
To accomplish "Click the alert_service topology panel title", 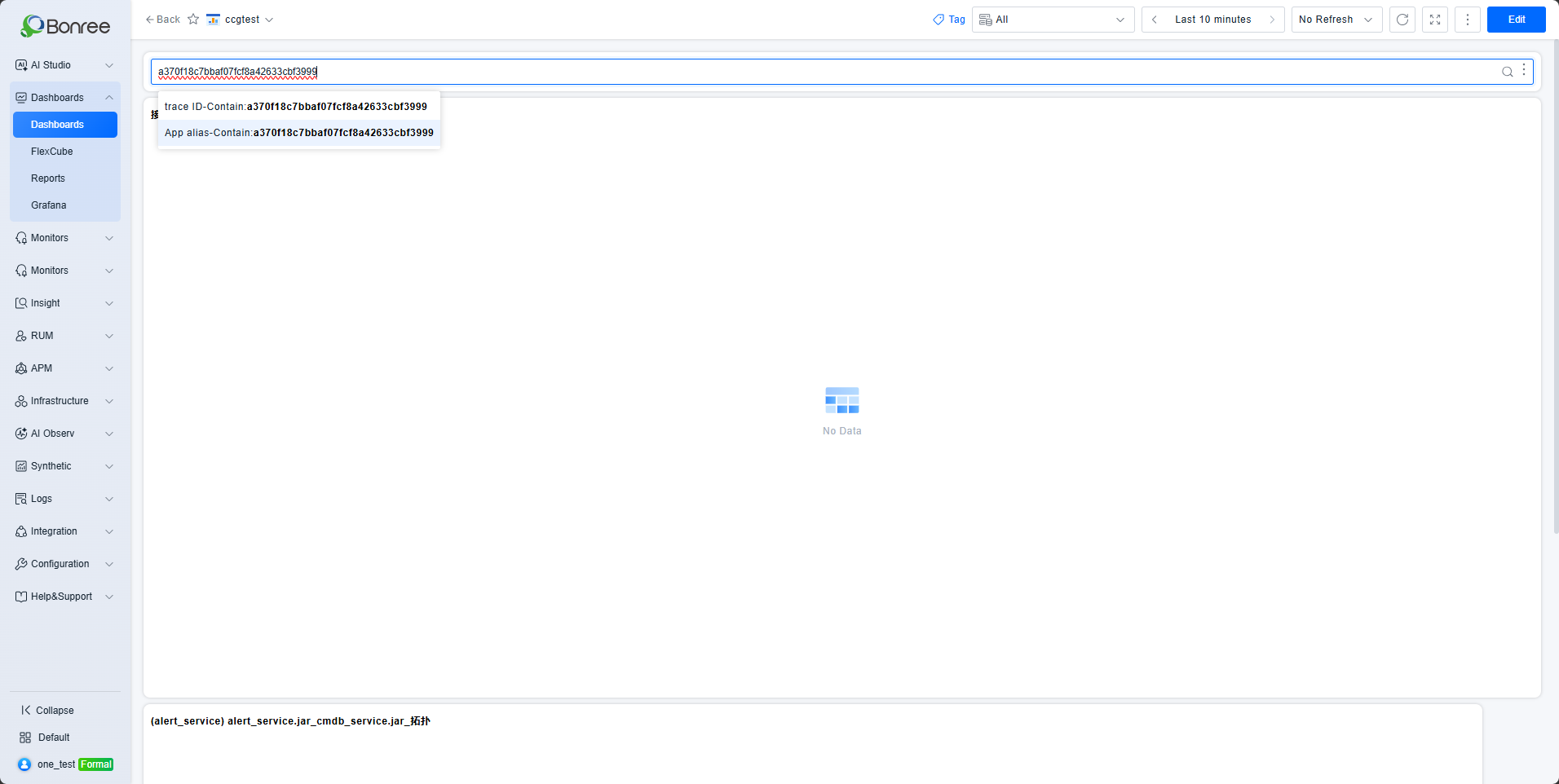I will point(290,721).
